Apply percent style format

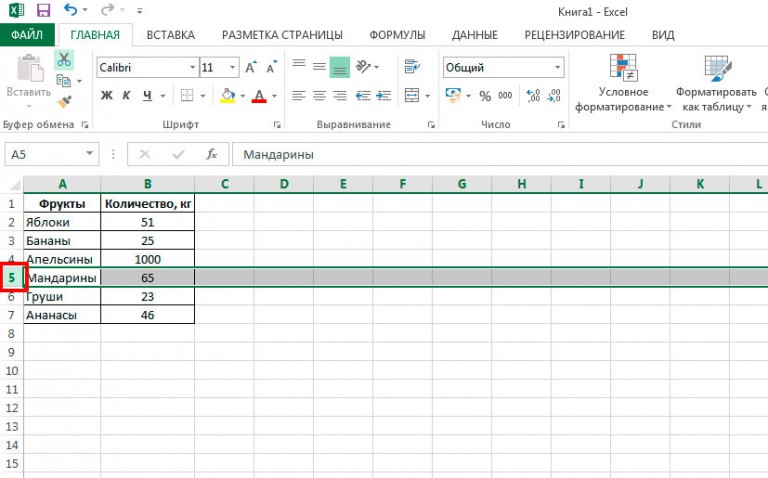click(485, 96)
